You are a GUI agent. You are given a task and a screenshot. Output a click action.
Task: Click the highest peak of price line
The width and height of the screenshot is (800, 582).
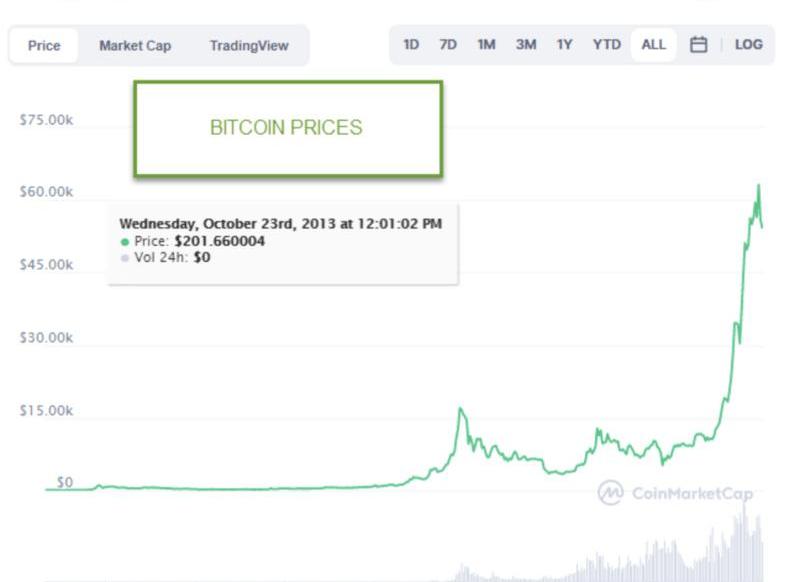759,186
